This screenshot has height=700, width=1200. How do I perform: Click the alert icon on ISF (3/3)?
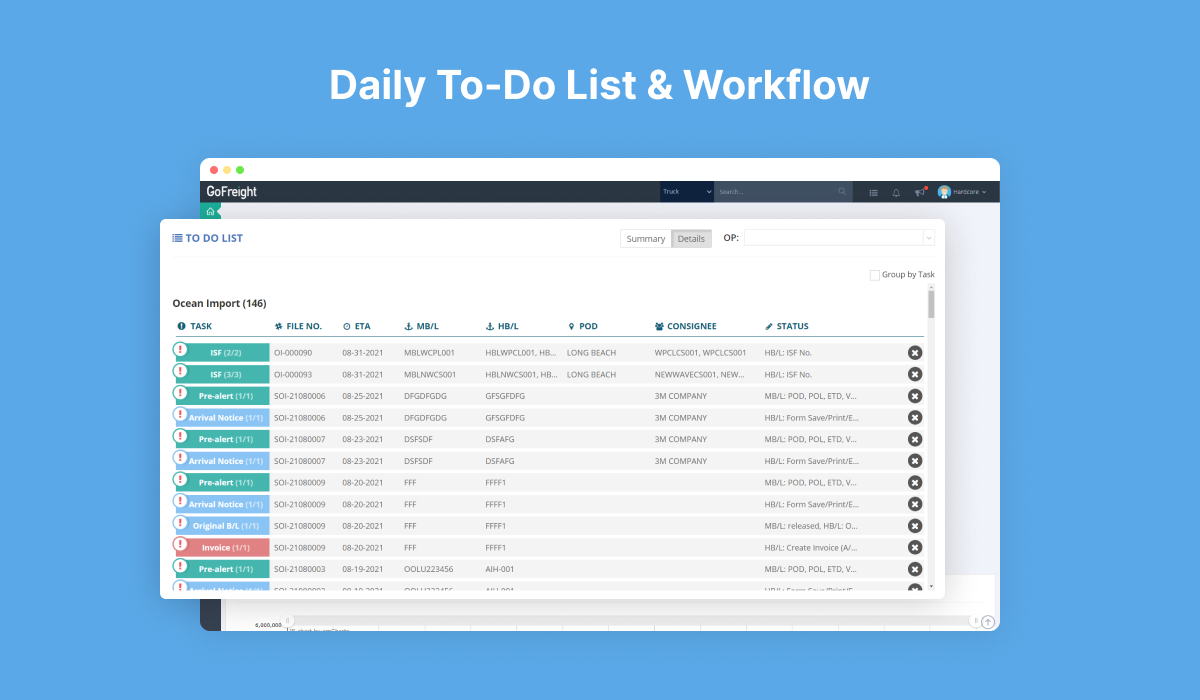180,371
